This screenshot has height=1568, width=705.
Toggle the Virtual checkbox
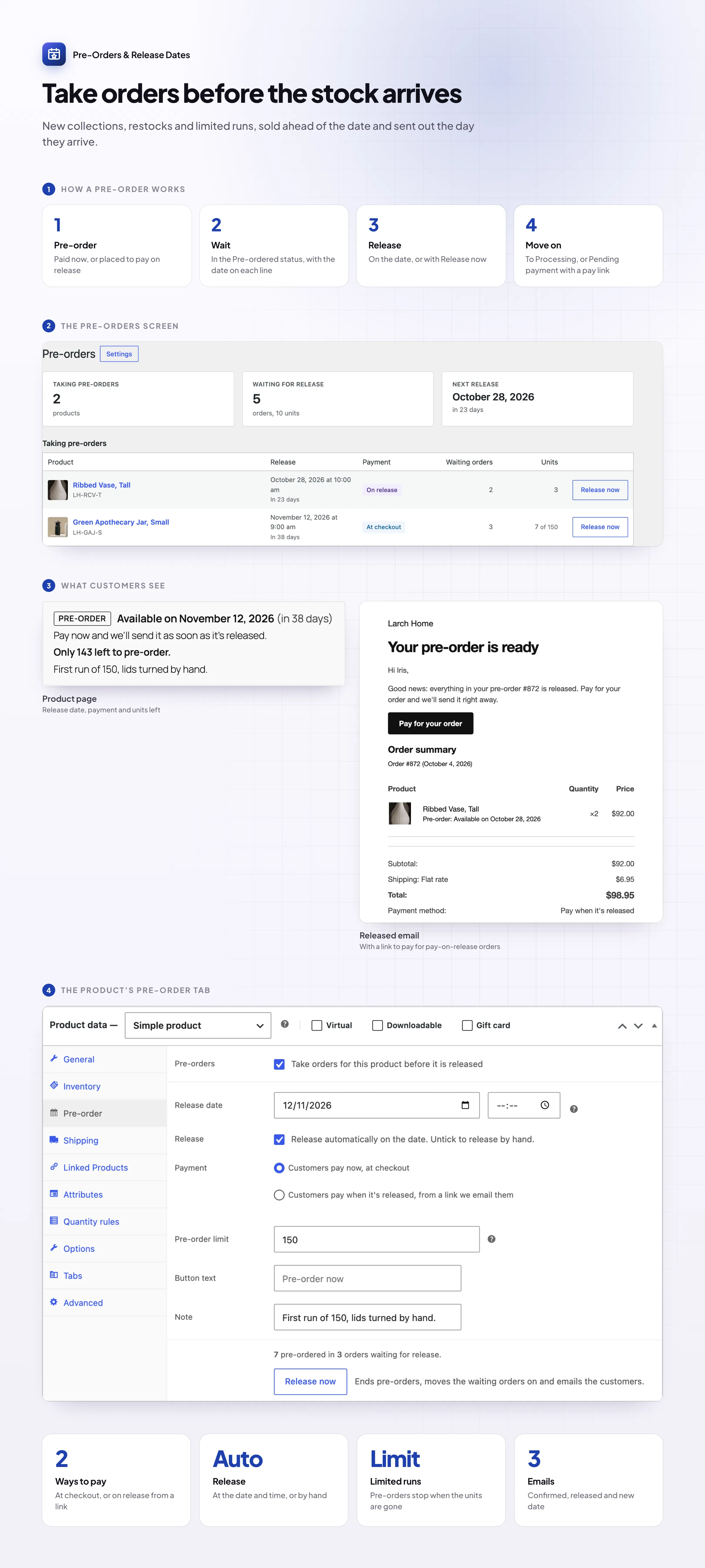pos(317,1025)
